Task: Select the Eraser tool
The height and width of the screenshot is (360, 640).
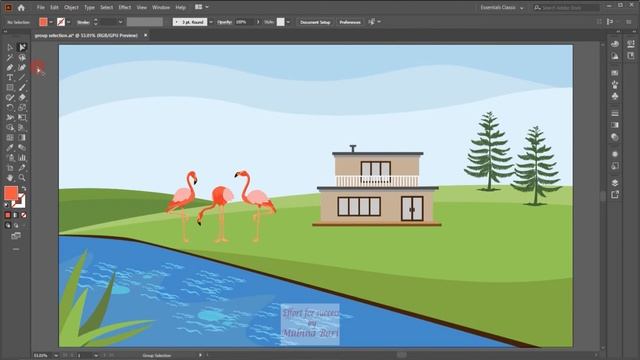Action: click(x=22, y=98)
